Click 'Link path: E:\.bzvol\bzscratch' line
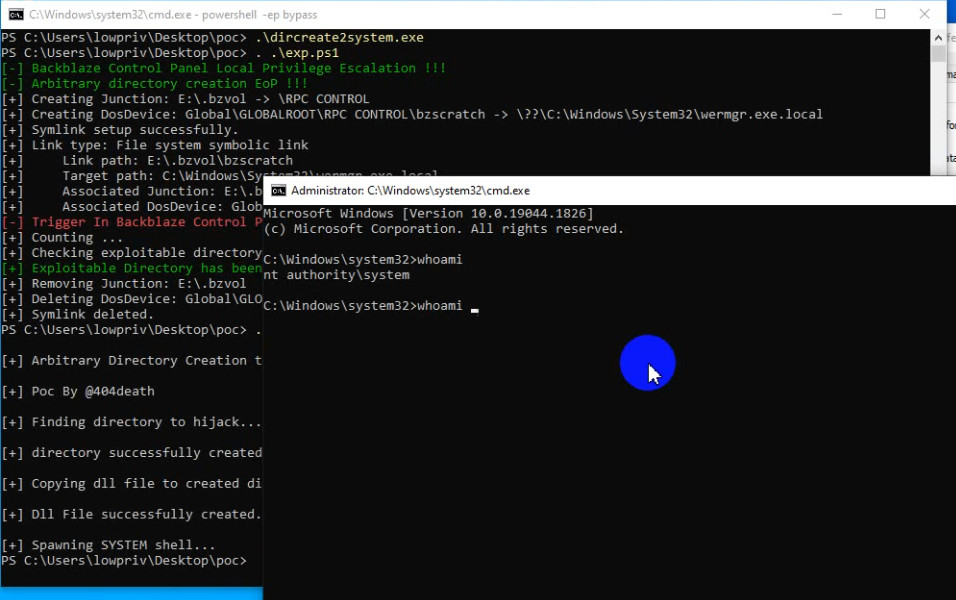 [147, 160]
